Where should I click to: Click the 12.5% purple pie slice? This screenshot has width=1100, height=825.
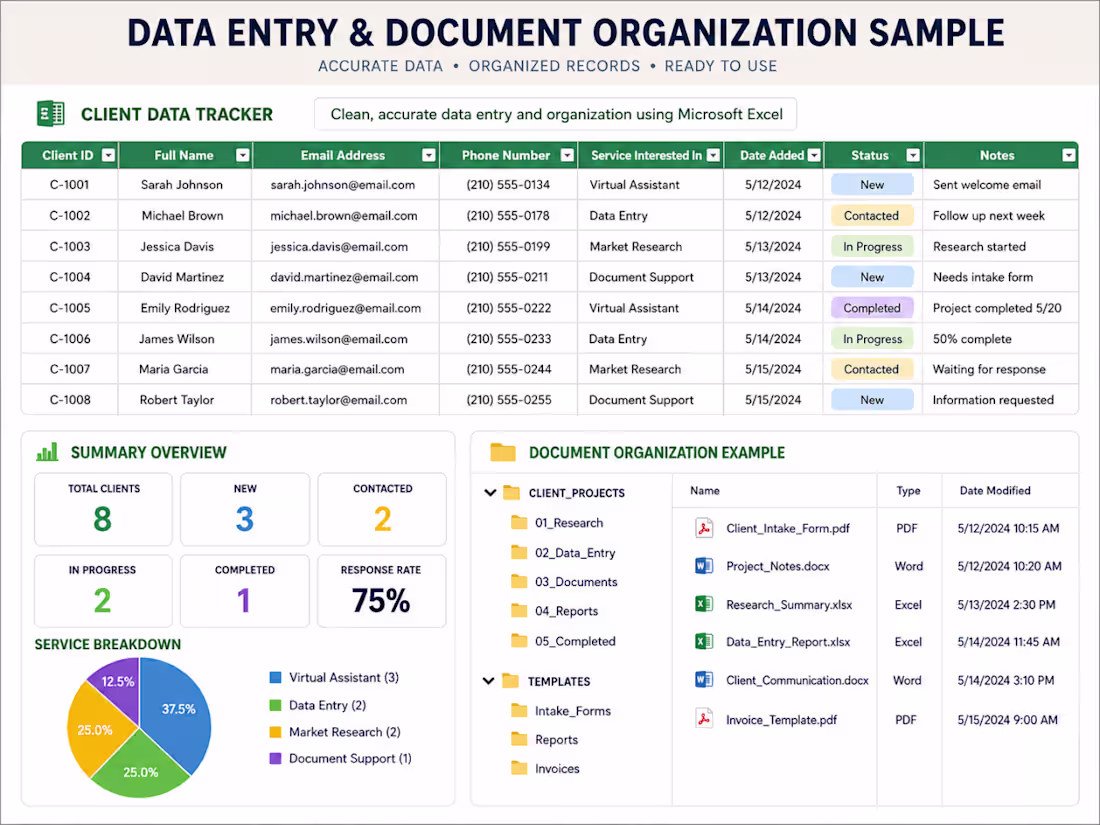[116, 683]
